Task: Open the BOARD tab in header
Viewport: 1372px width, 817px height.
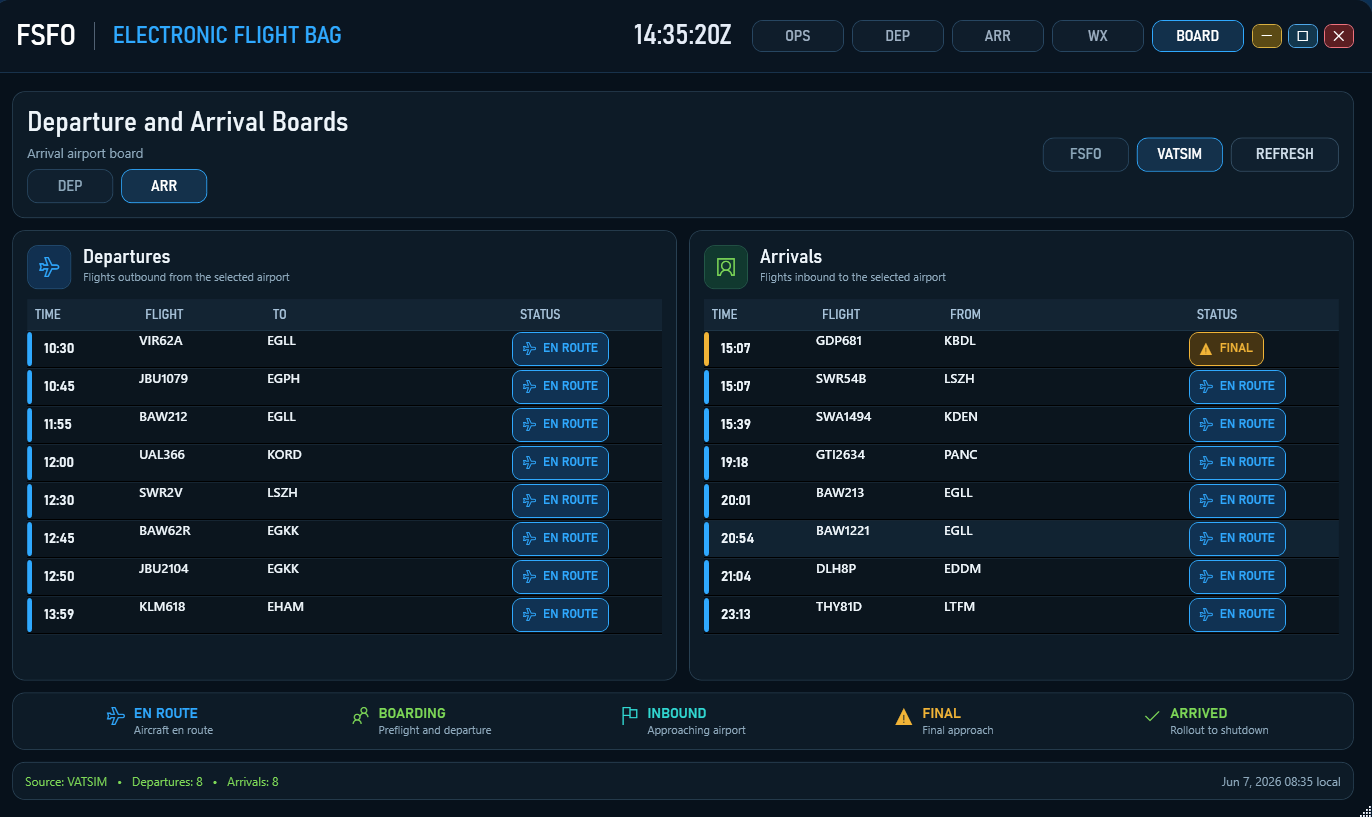Action: coord(1198,36)
